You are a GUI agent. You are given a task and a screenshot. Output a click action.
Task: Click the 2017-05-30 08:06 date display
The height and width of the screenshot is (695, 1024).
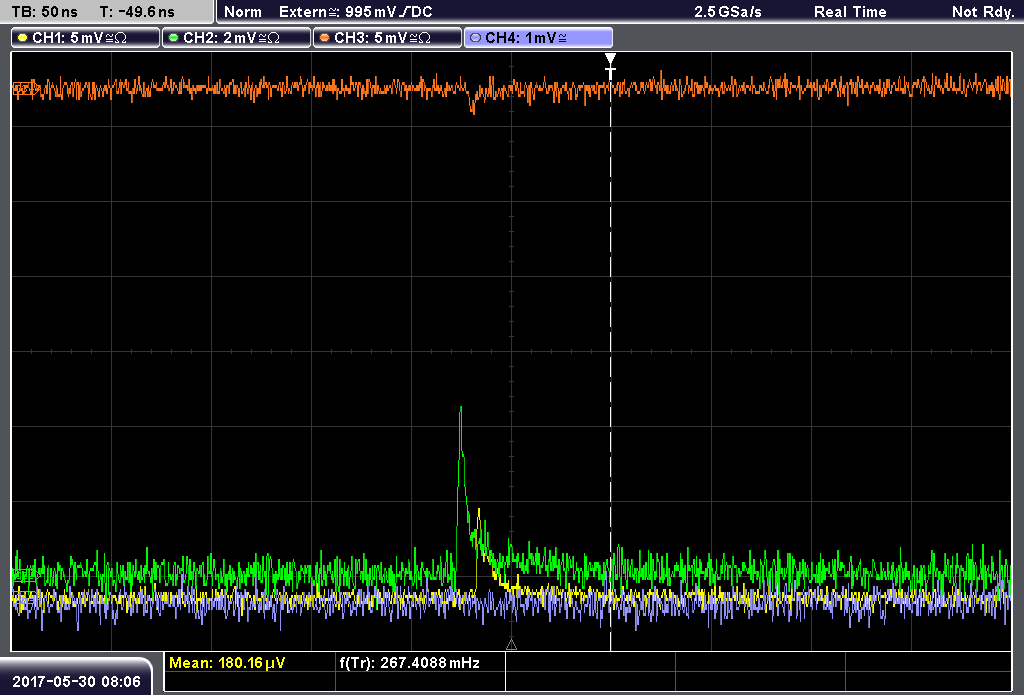tap(76, 681)
